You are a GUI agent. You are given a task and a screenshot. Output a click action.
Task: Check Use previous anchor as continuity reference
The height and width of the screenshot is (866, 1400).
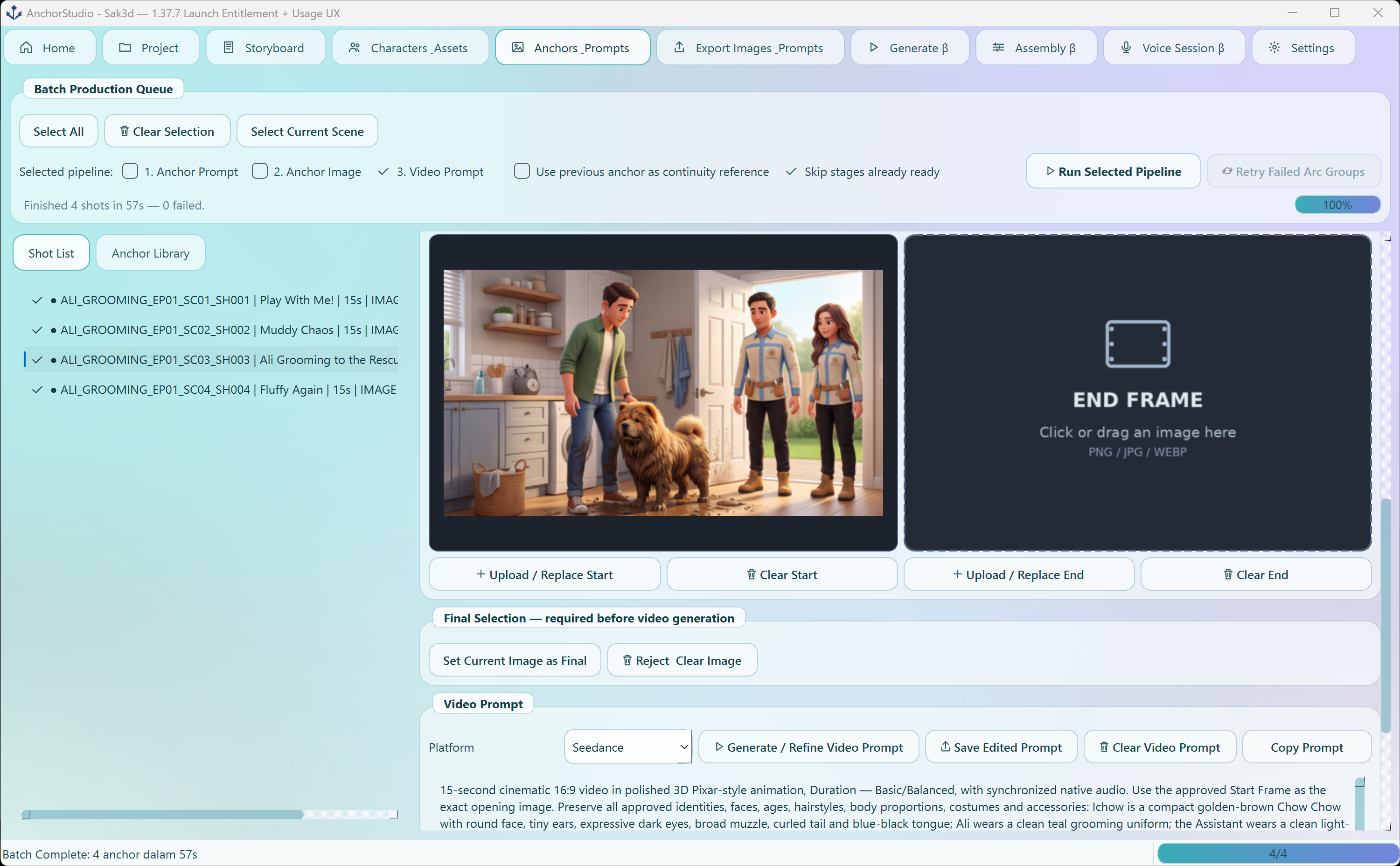point(522,171)
